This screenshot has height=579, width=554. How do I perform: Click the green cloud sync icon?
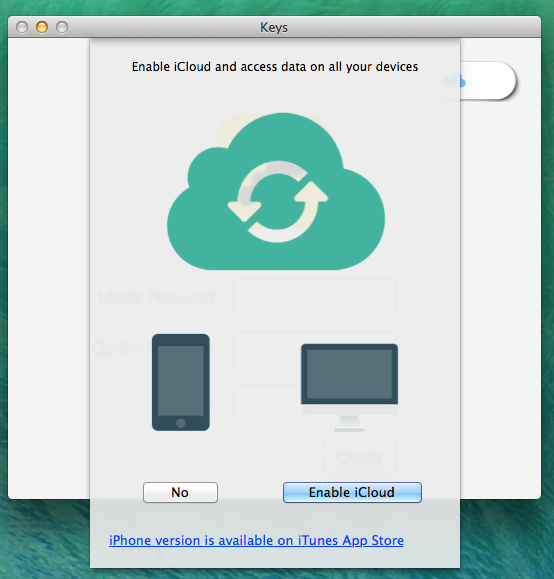click(x=276, y=191)
